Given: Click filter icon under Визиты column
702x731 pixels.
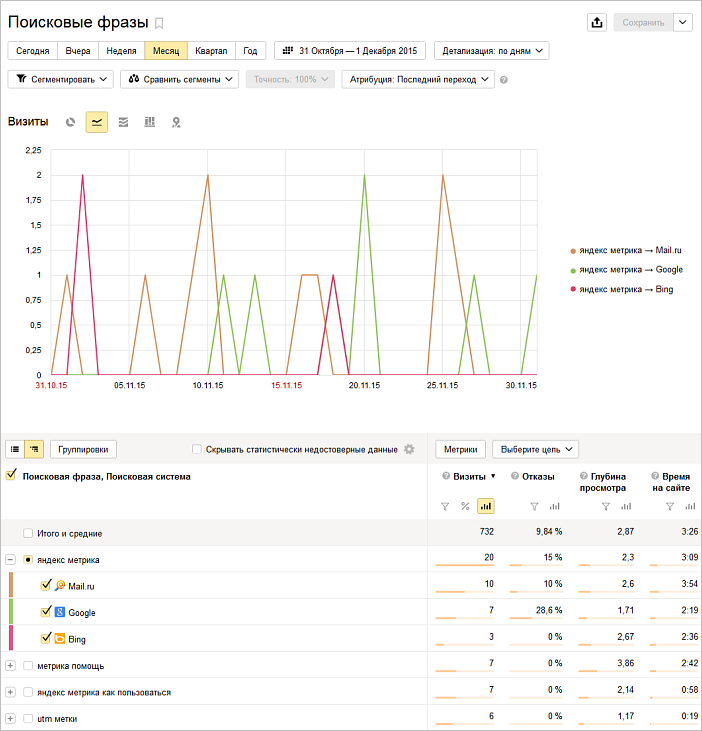Looking at the screenshot, I should 445,506.
